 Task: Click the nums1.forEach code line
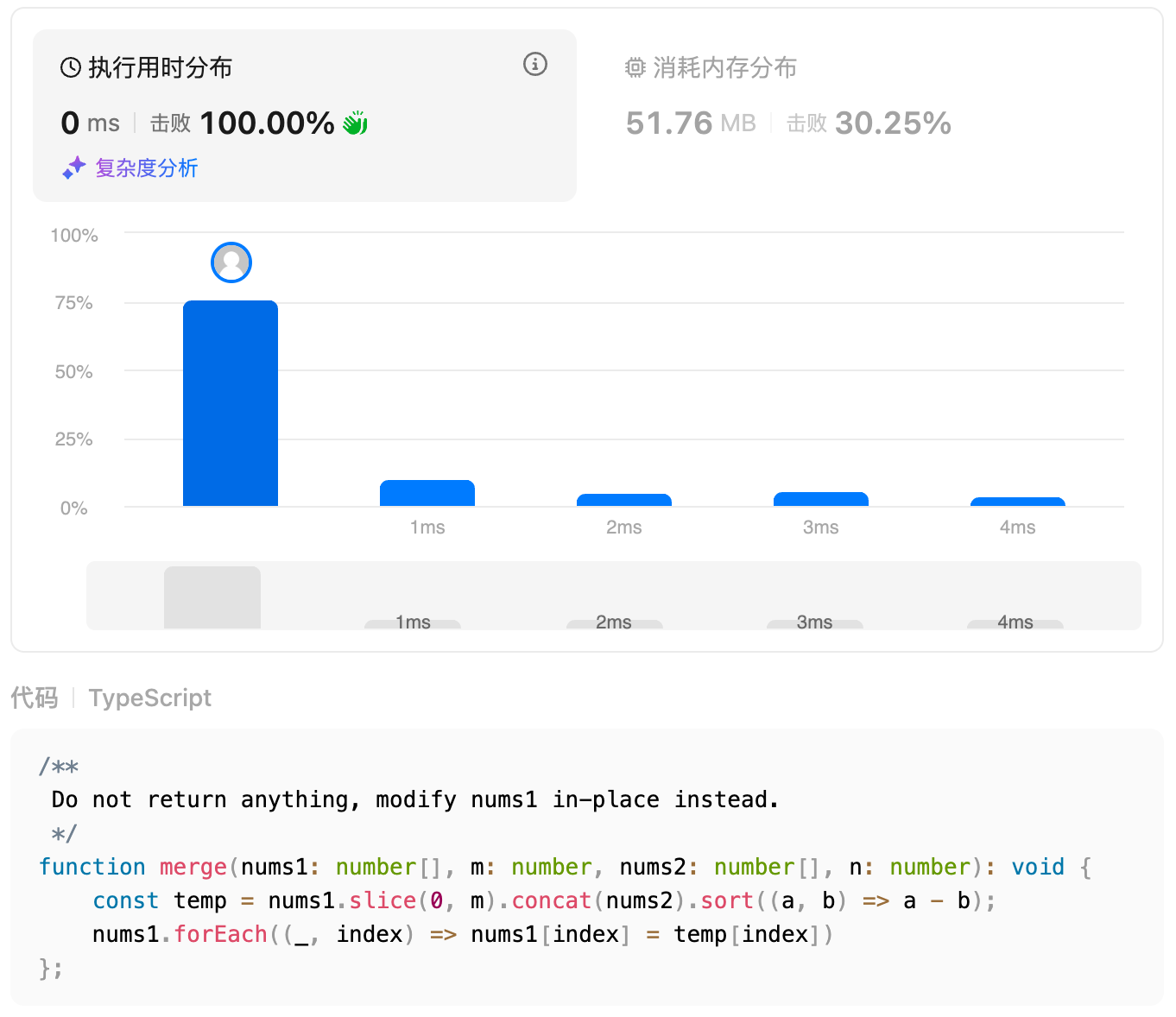click(x=463, y=934)
